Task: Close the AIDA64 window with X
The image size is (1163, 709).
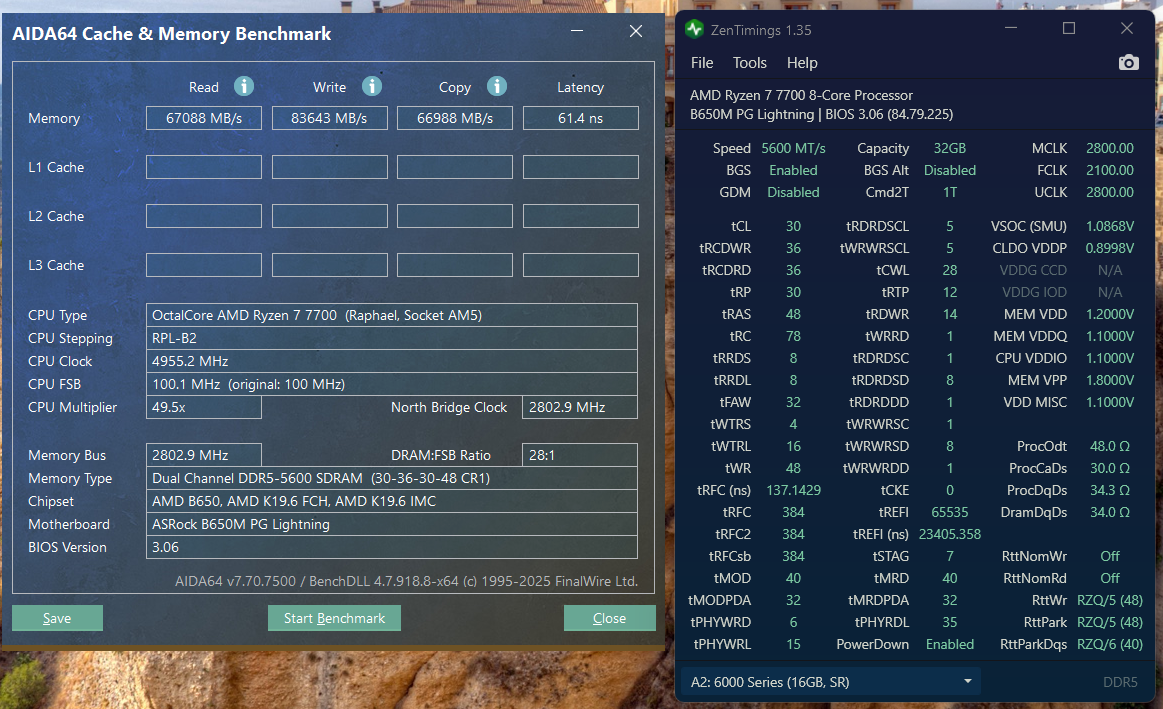Action: click(636, 31)
